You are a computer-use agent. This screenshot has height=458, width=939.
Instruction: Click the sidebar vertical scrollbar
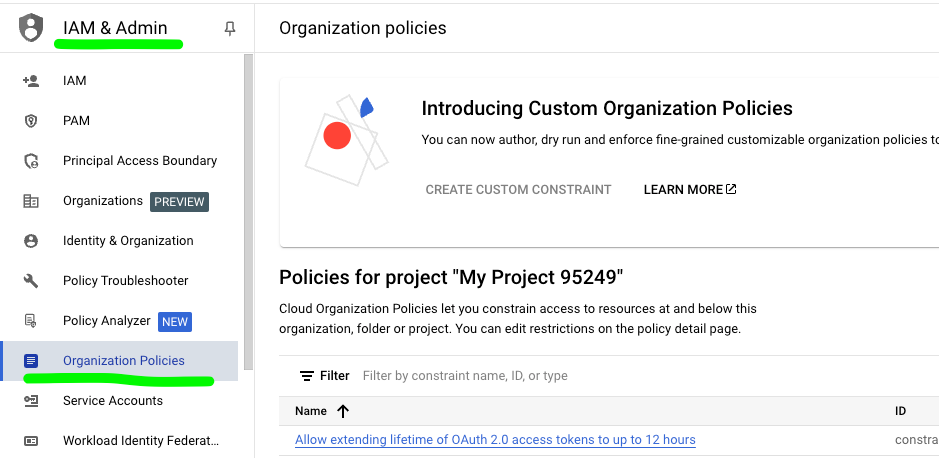tap(249, 211)
